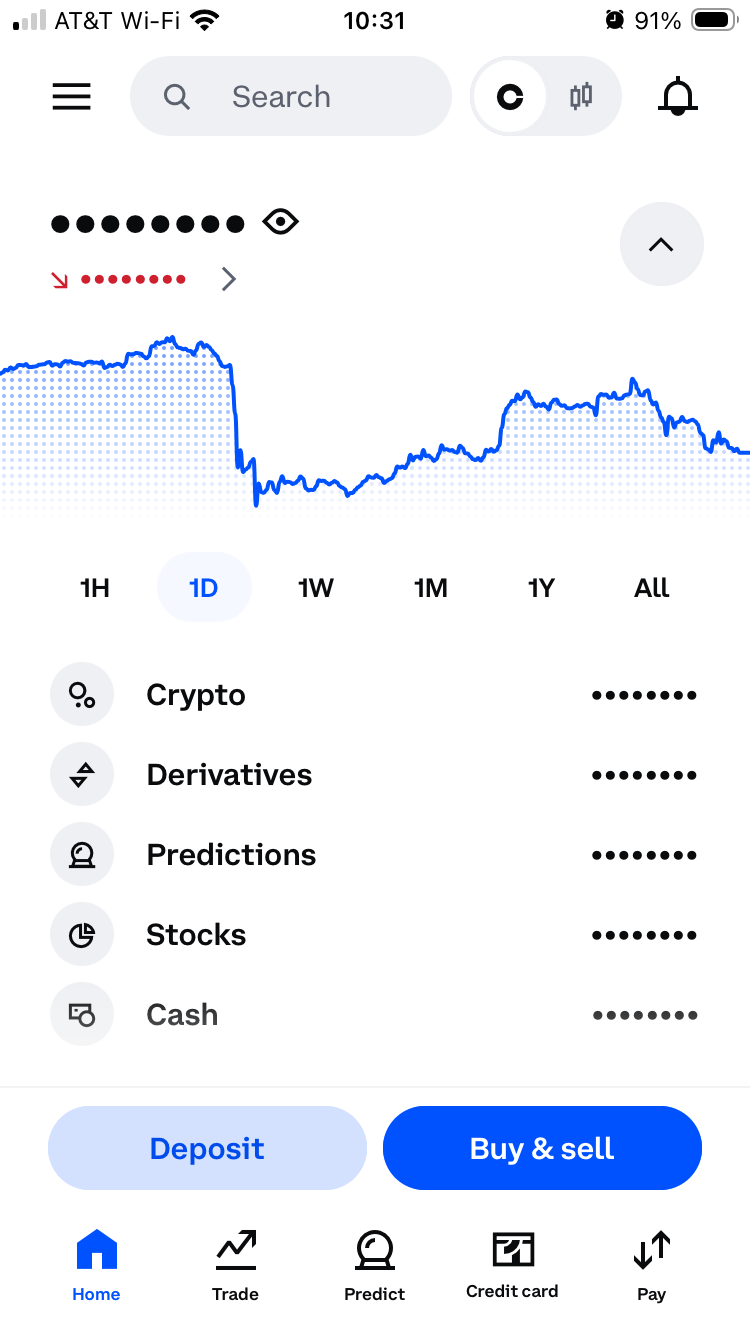Tap the Search input field
750x1334 pixels.
[290, 97]
